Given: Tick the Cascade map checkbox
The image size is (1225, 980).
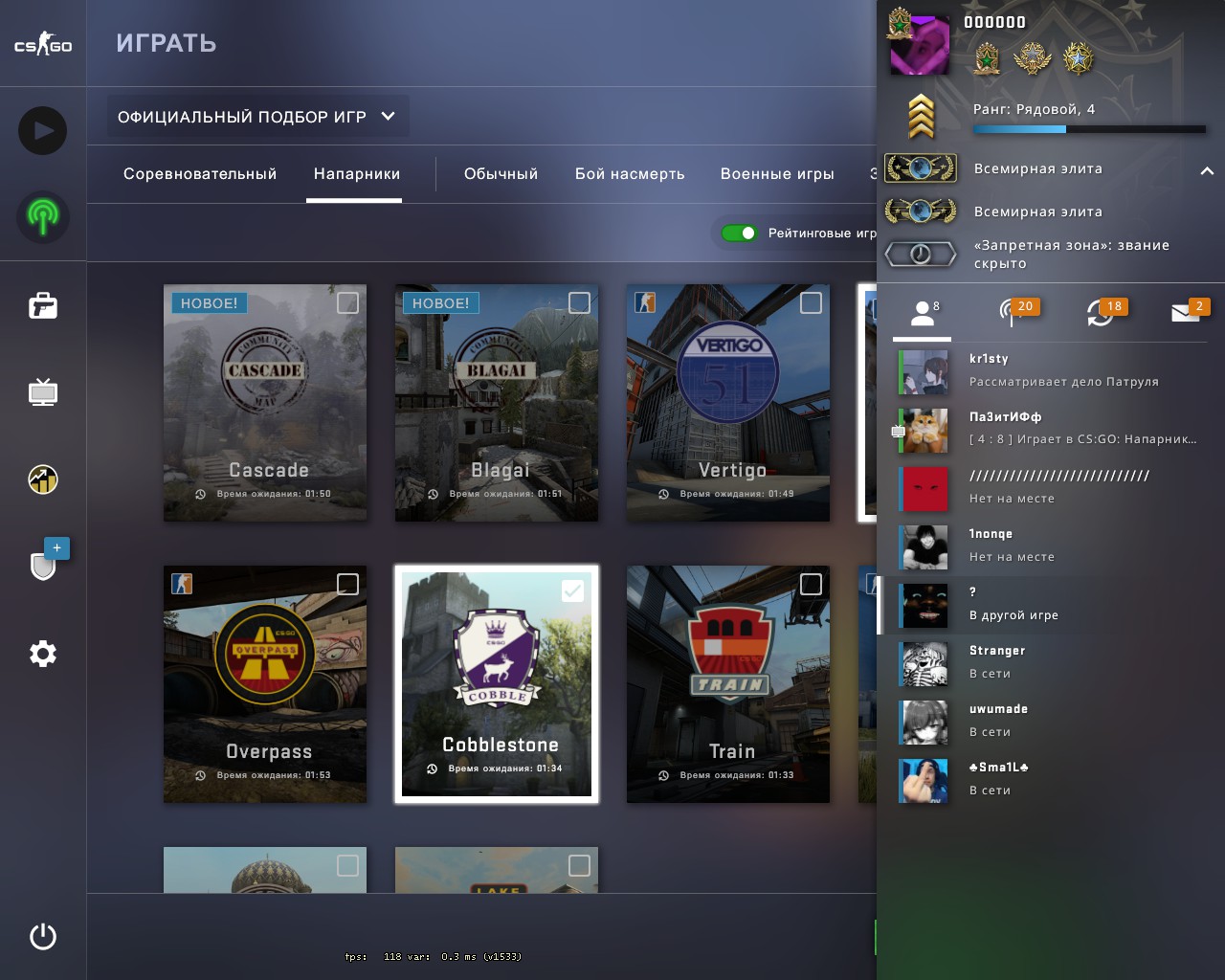Looking at the screenshot, I should point(348,302).
